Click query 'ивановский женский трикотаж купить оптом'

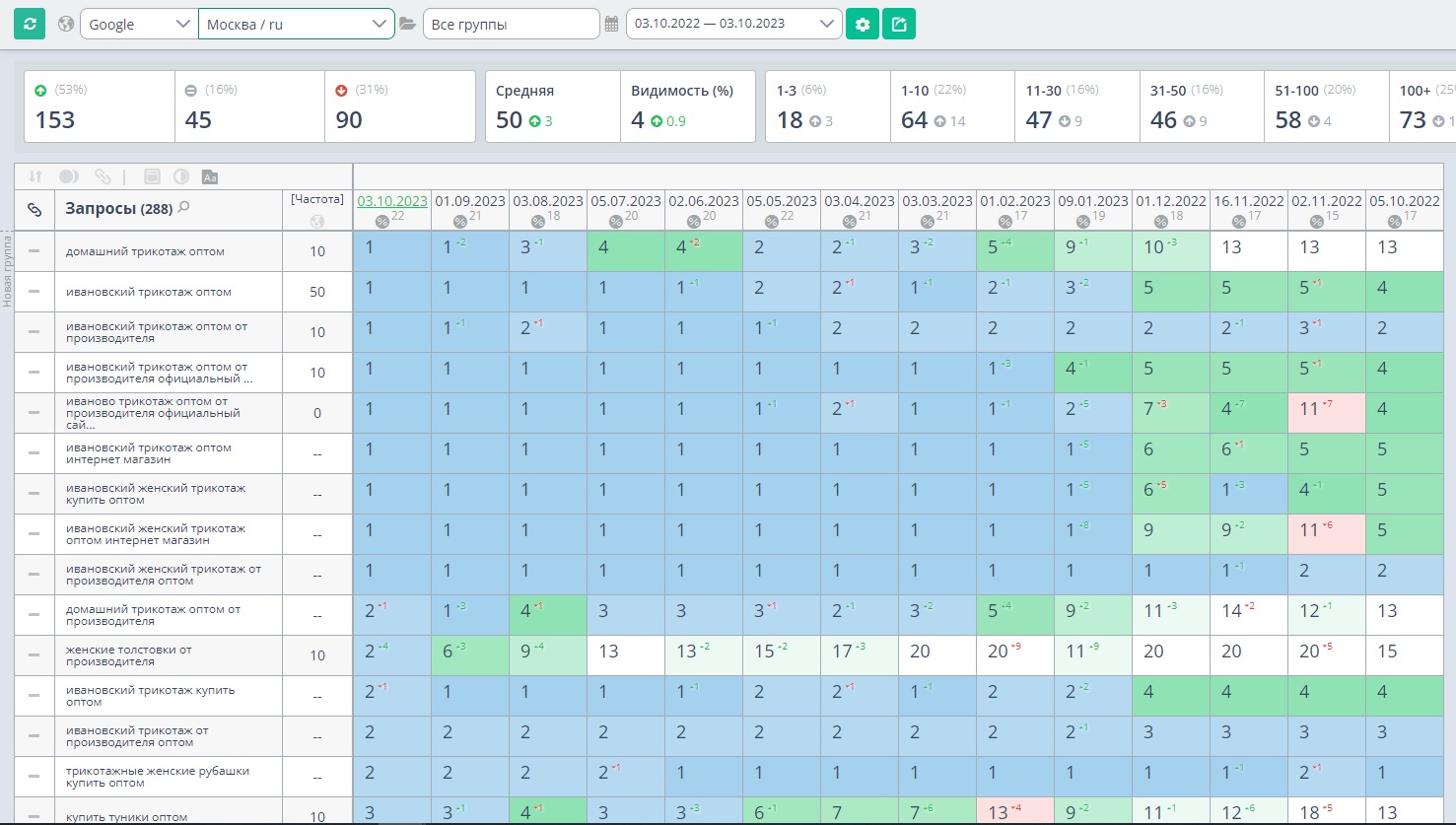point(156,494)
